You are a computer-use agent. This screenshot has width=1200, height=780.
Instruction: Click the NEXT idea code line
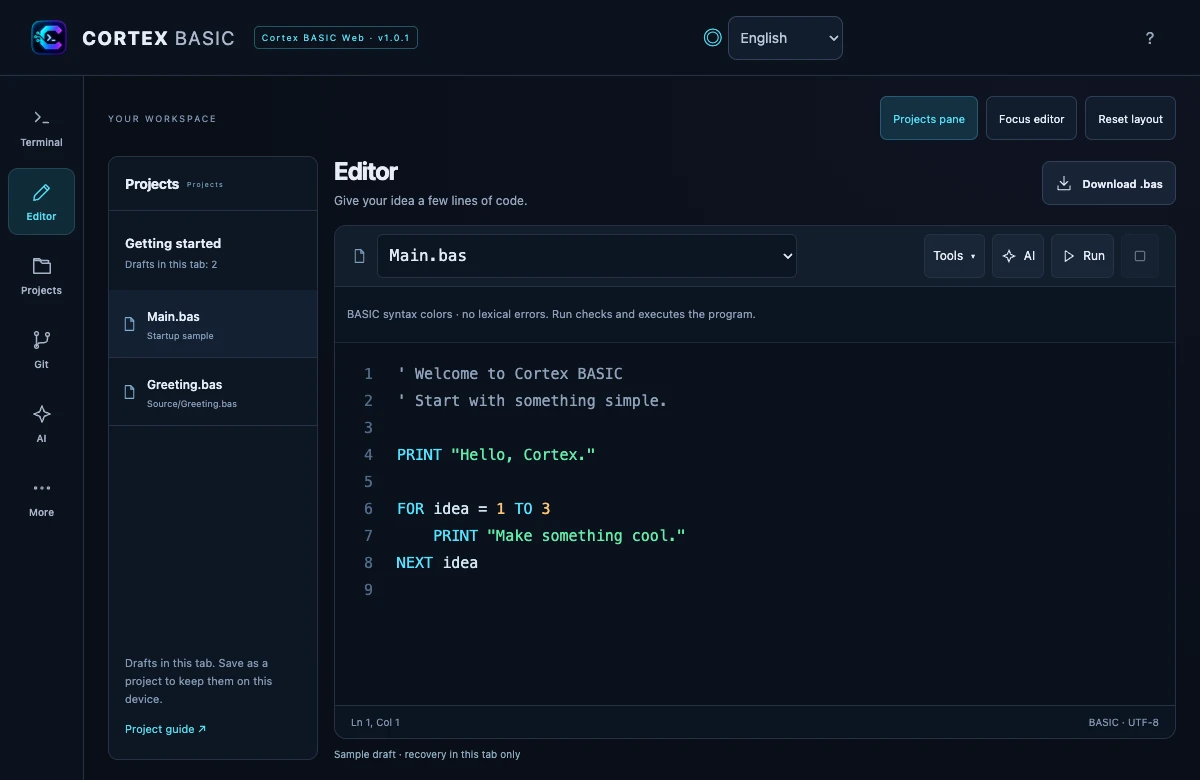click(x=437, y=563)
